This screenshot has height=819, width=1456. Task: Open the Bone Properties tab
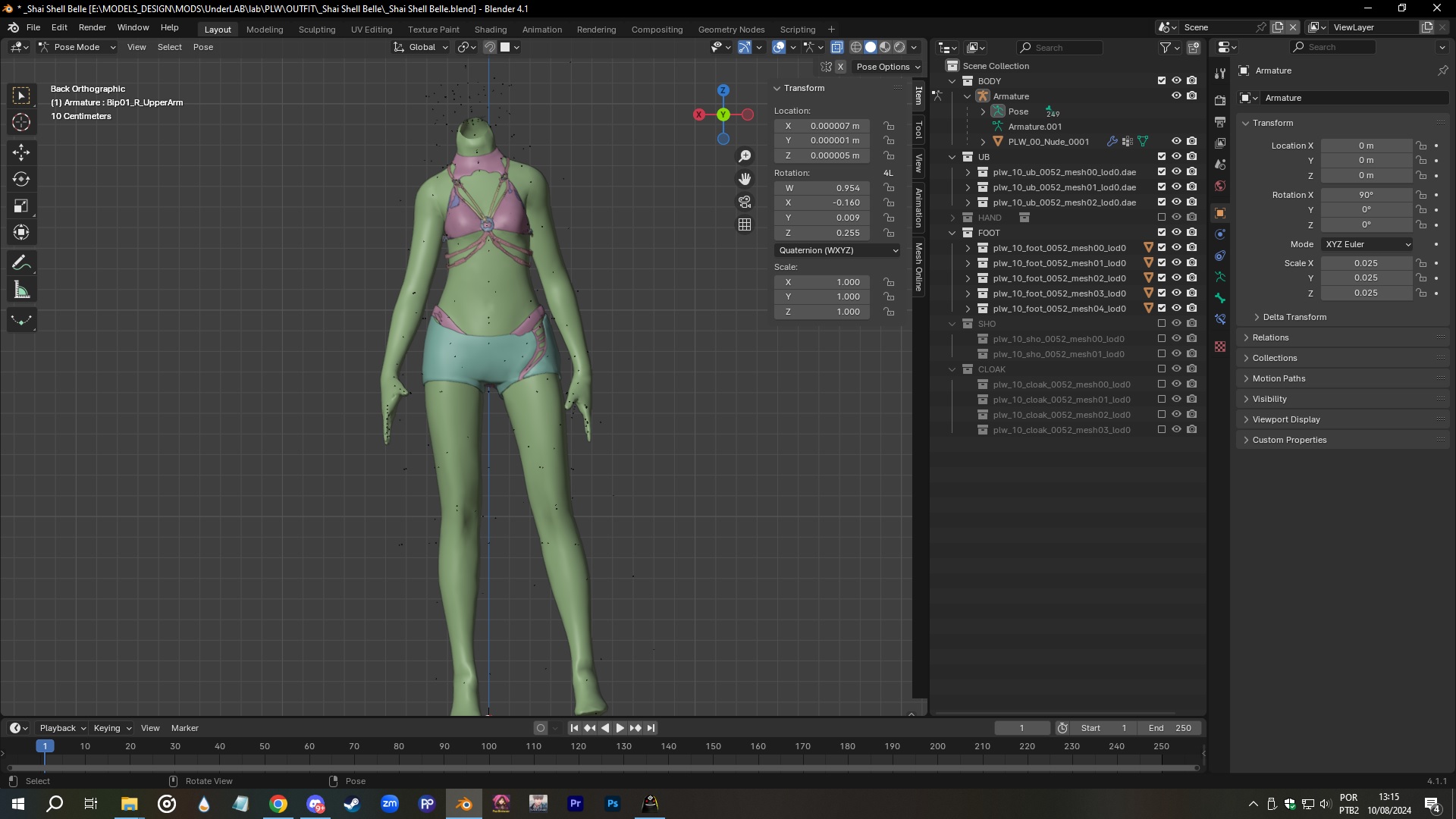pos(1220,298)
